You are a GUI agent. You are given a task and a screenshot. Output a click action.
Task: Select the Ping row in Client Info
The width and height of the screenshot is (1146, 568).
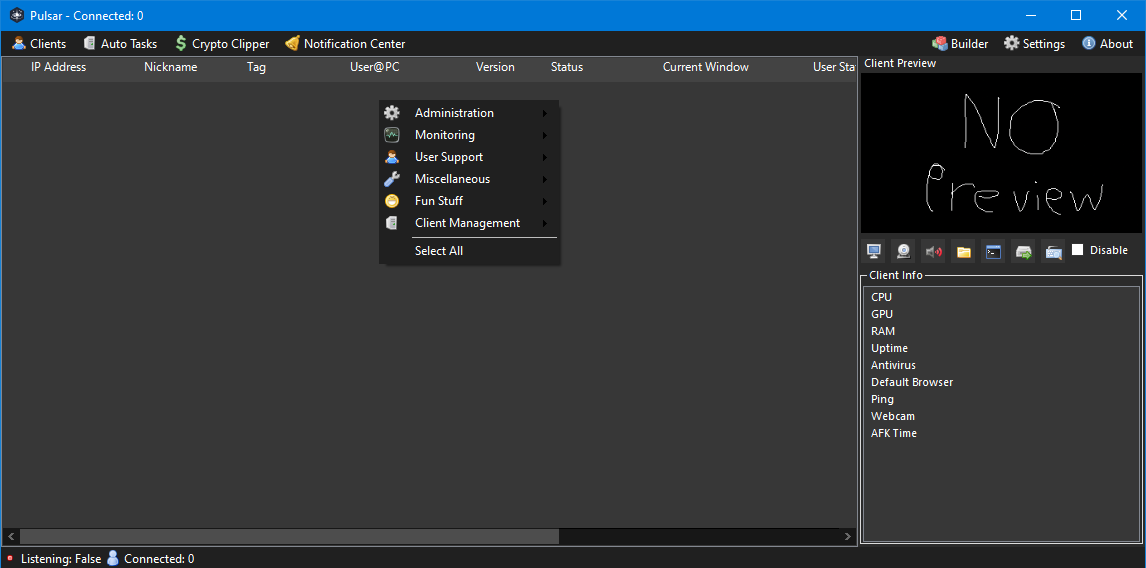[1001, 399]
